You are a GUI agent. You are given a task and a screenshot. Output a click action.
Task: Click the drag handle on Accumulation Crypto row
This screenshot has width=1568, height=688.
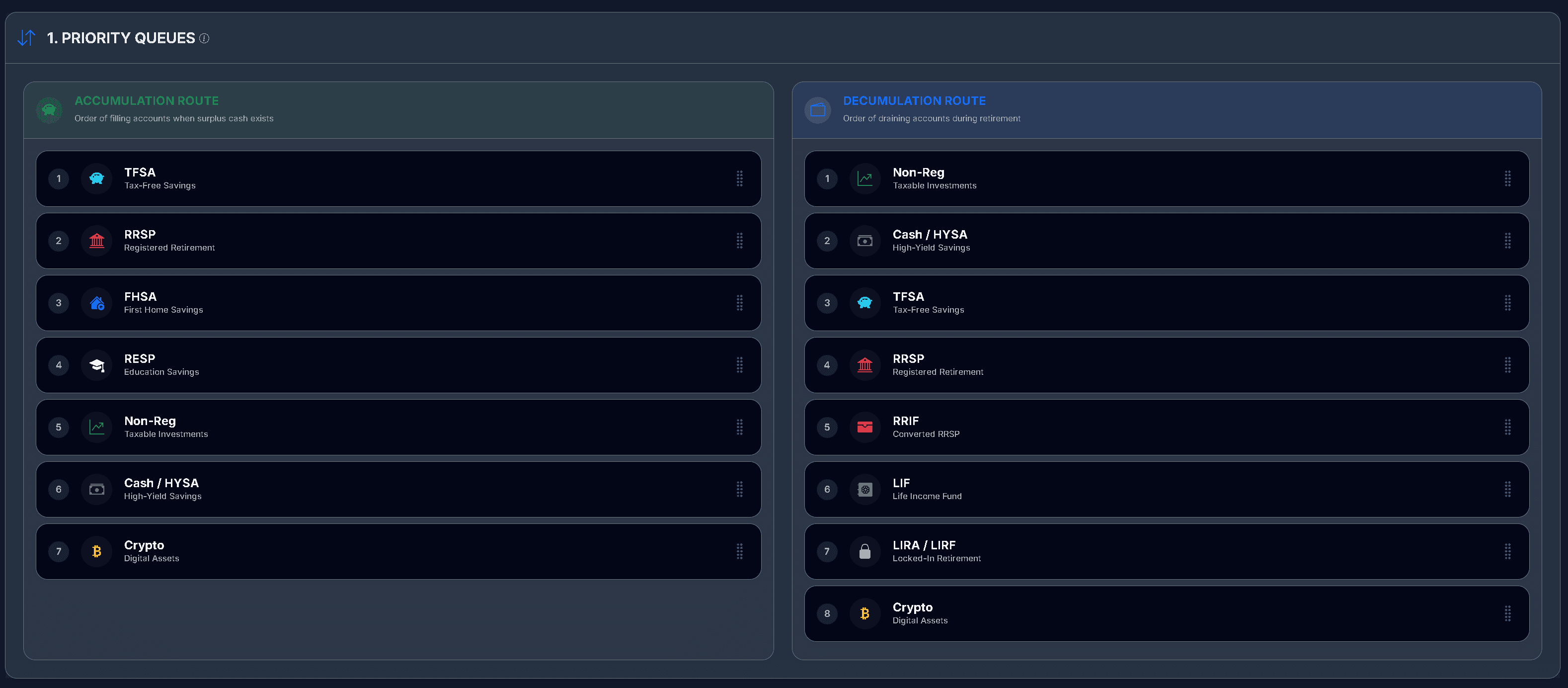(740, 551)
